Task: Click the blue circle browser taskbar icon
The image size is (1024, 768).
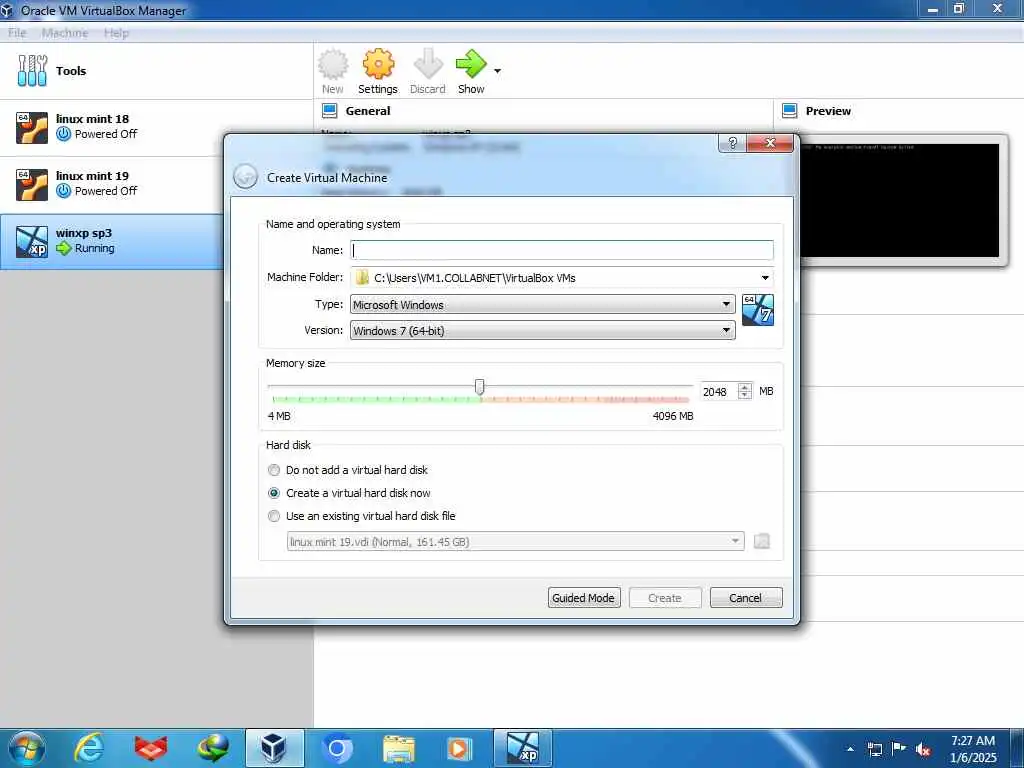Action: click(337, 748)
